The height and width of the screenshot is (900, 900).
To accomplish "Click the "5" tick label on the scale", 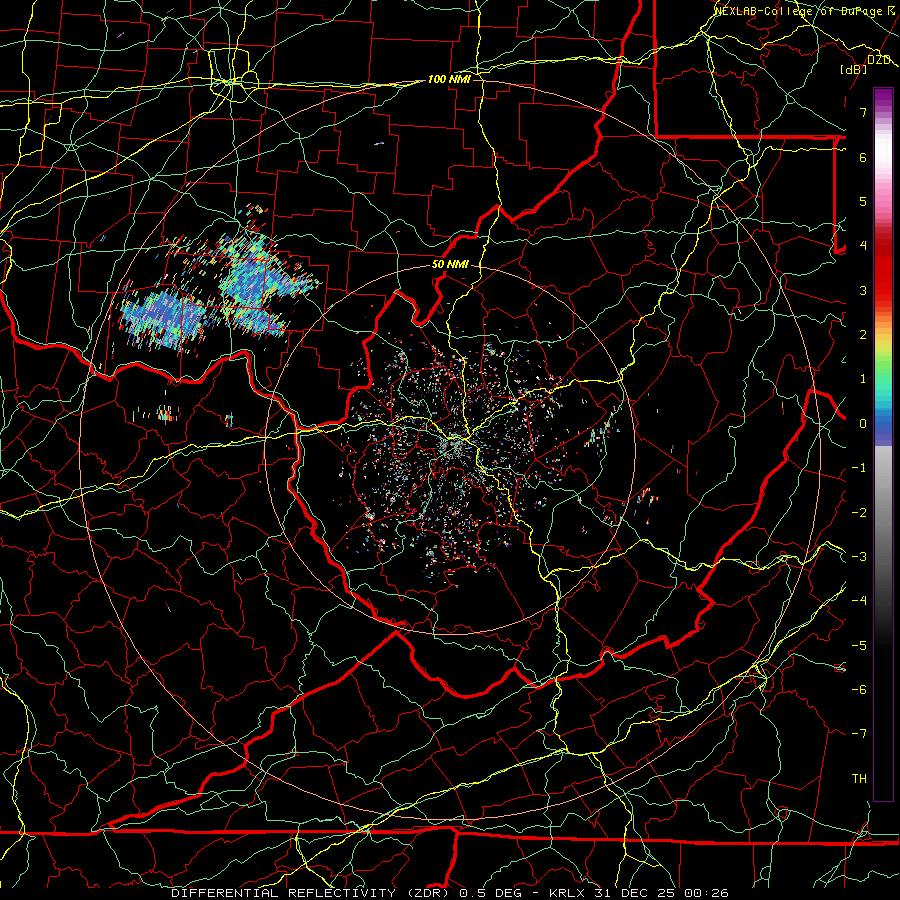I will [x=863, y=201].
